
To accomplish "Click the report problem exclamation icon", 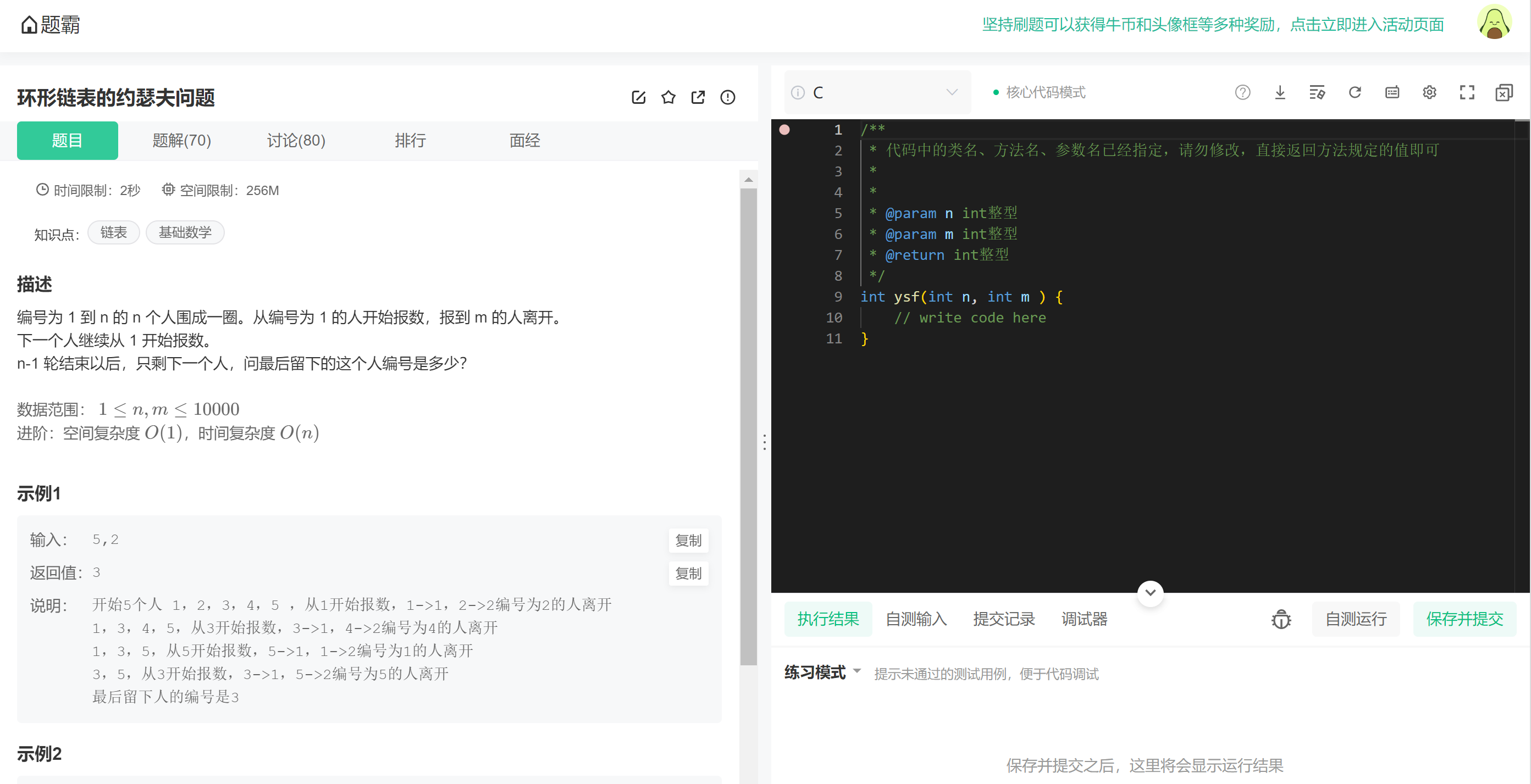I will pos(727,97).
